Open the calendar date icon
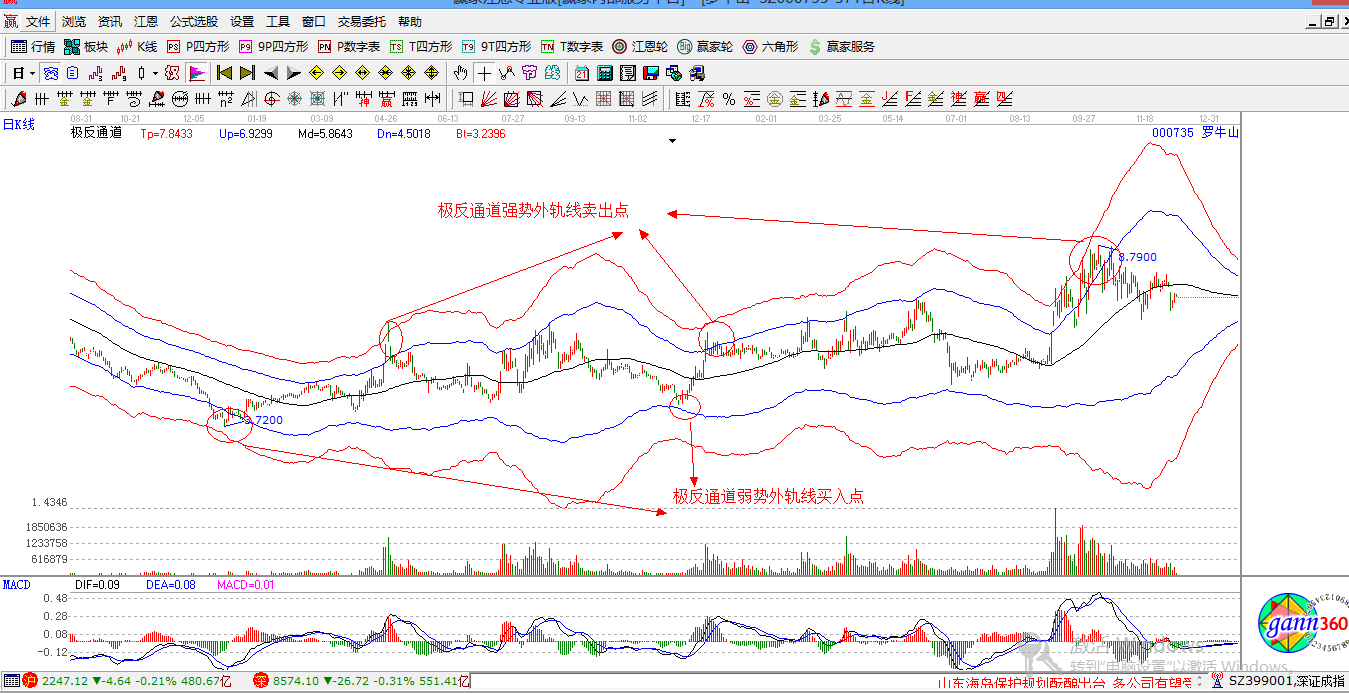The width and height of the screenshot is (1349, 693). pos(582,73)
